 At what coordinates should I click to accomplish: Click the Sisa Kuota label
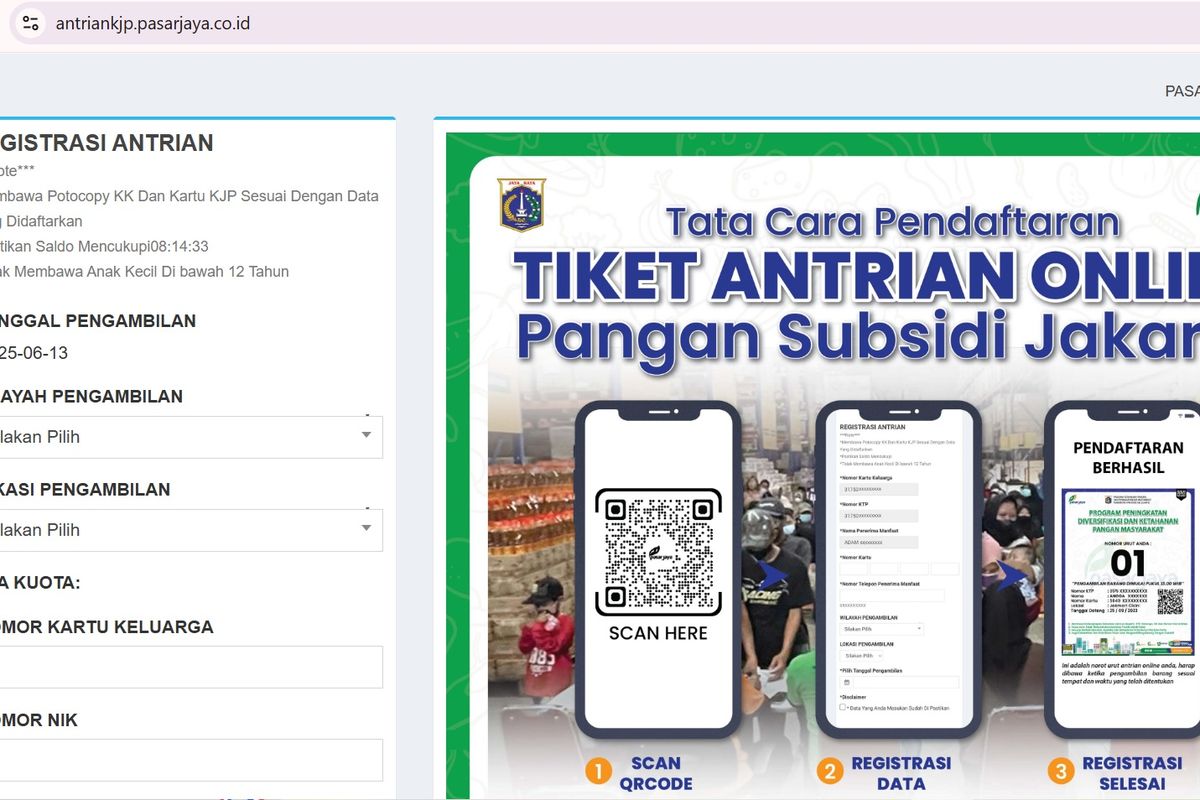[40, 583]
